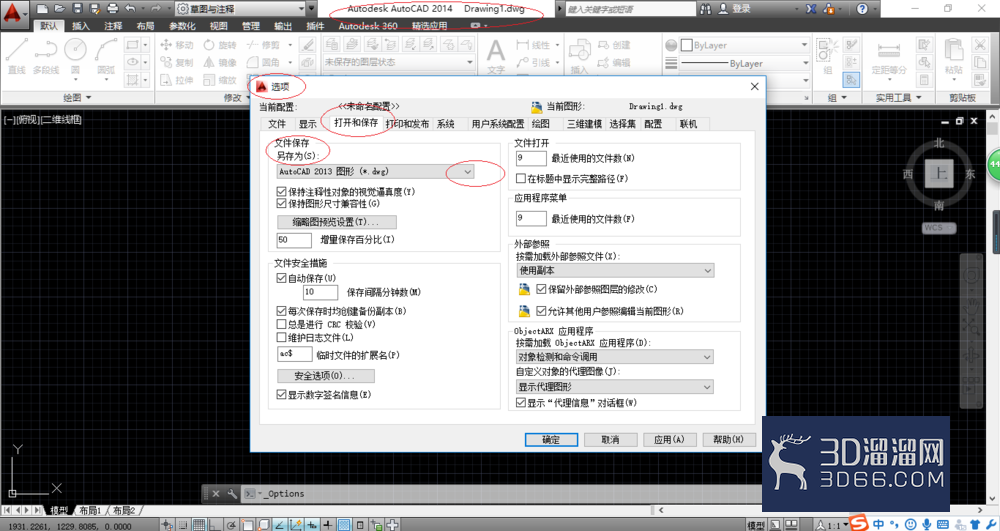This screenshot has width=1000, height=531.
Task: Click the wrench icon on command line
Action: click(232, 493)
